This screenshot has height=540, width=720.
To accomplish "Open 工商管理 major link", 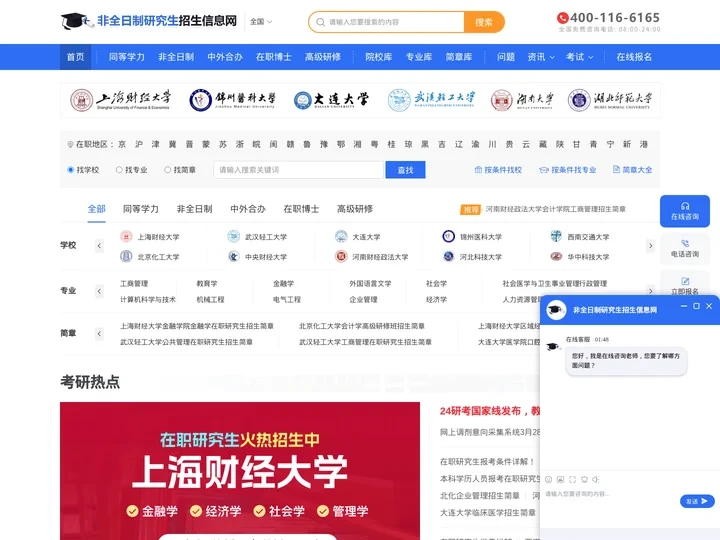I will click(134, 284).
